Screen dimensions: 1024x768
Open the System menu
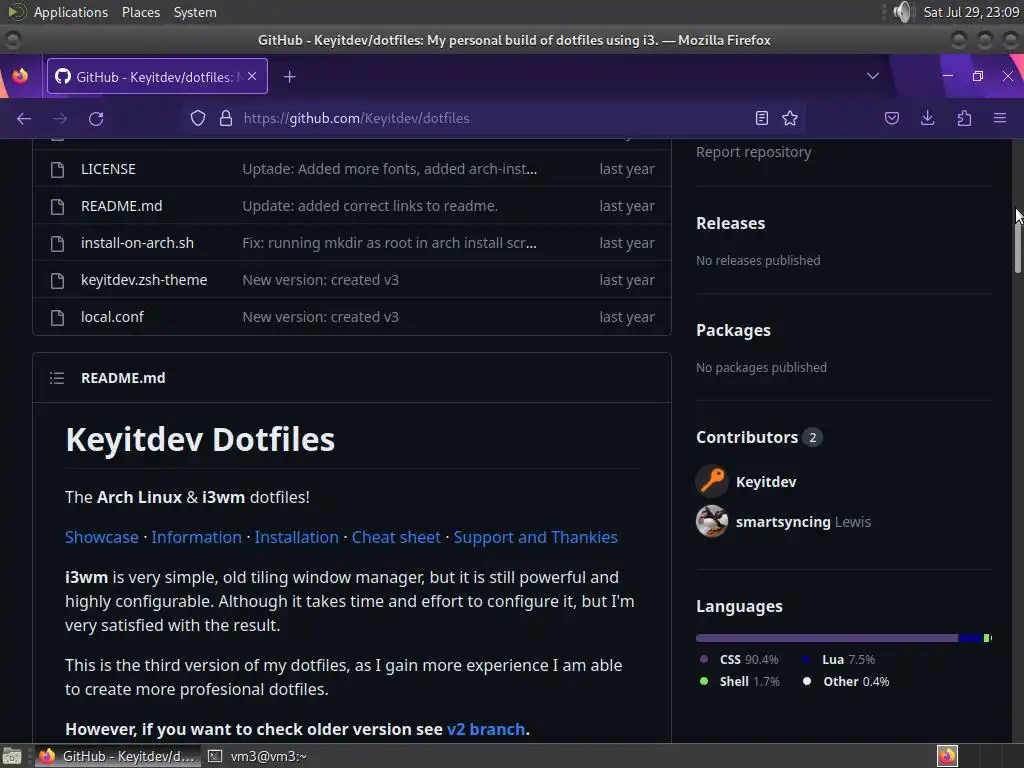195,12
